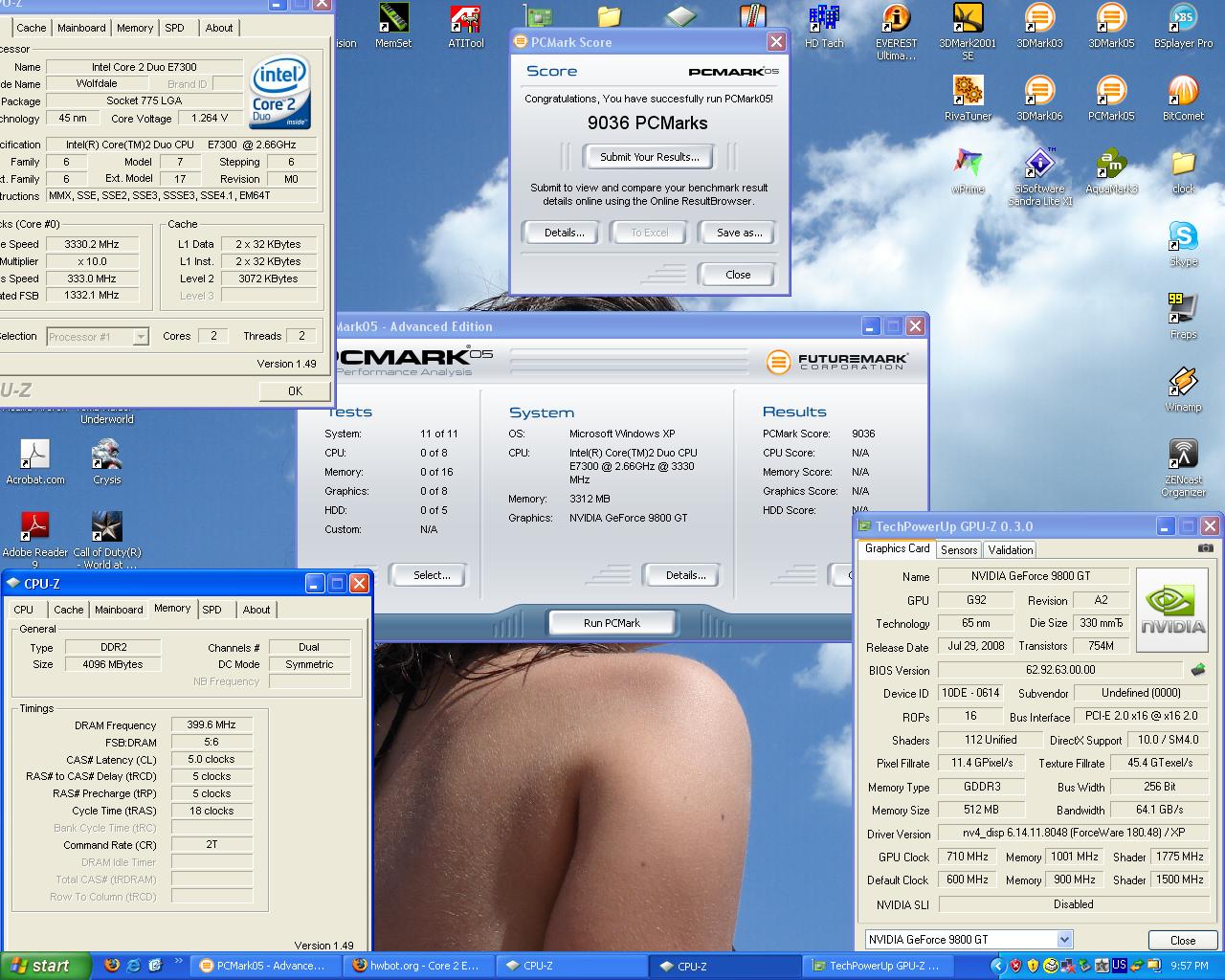The width and height of the screenshot is (1225, 980).
Task: Click the Select button under Tests
Action: tap(432, 575)
